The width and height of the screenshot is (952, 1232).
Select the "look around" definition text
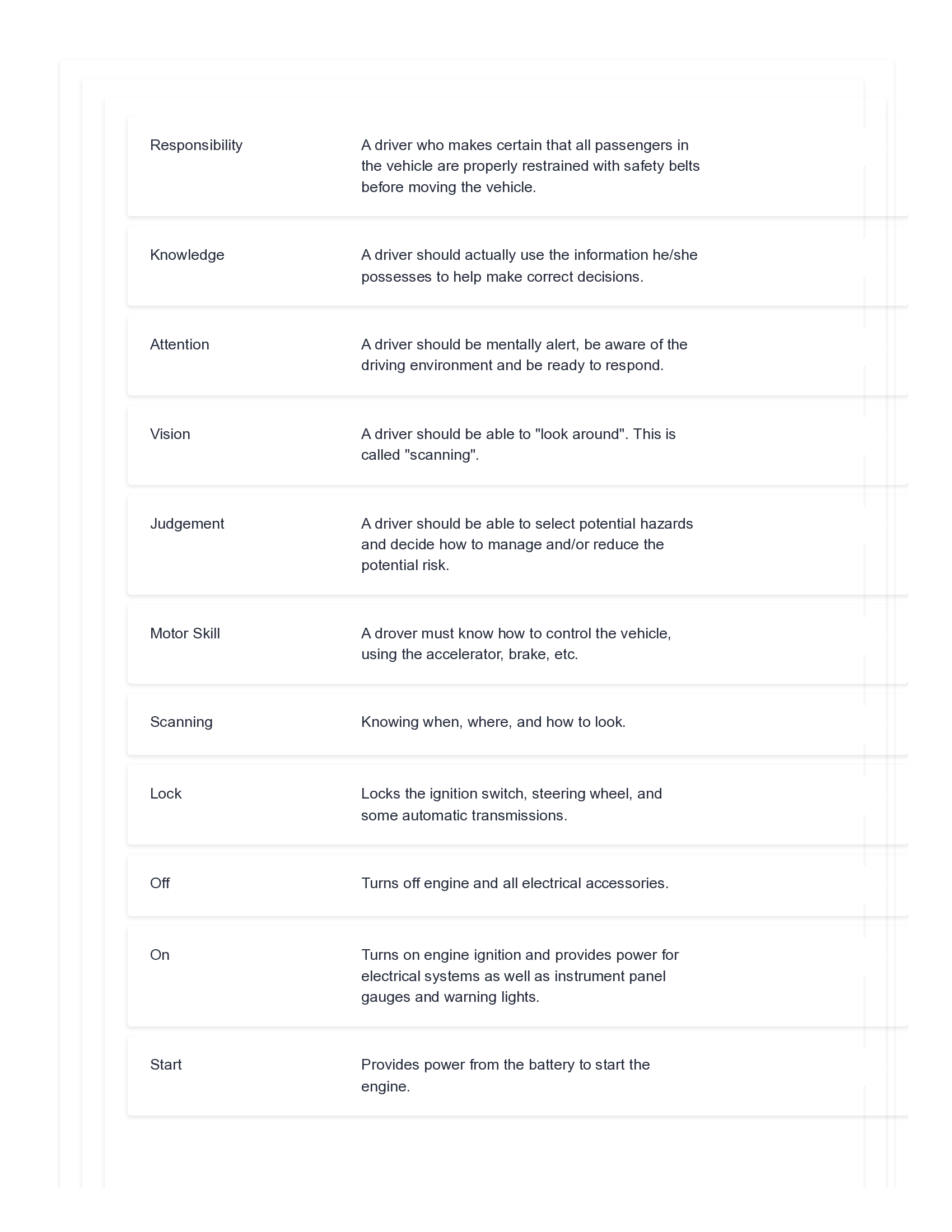pyautogui.click(x=518, y=445)
